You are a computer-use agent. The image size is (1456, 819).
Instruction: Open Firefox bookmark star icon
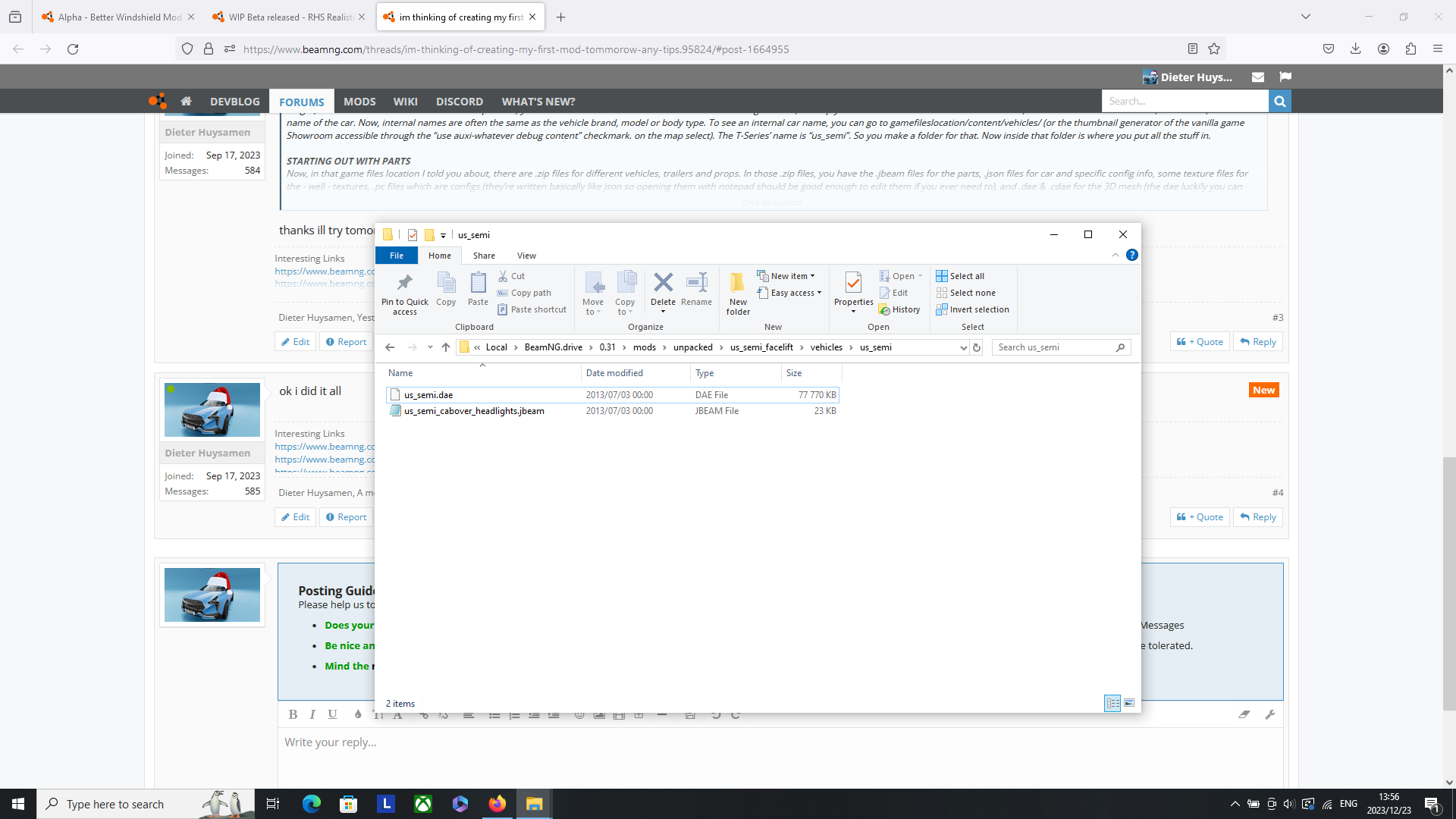(x=1214, y=49)
